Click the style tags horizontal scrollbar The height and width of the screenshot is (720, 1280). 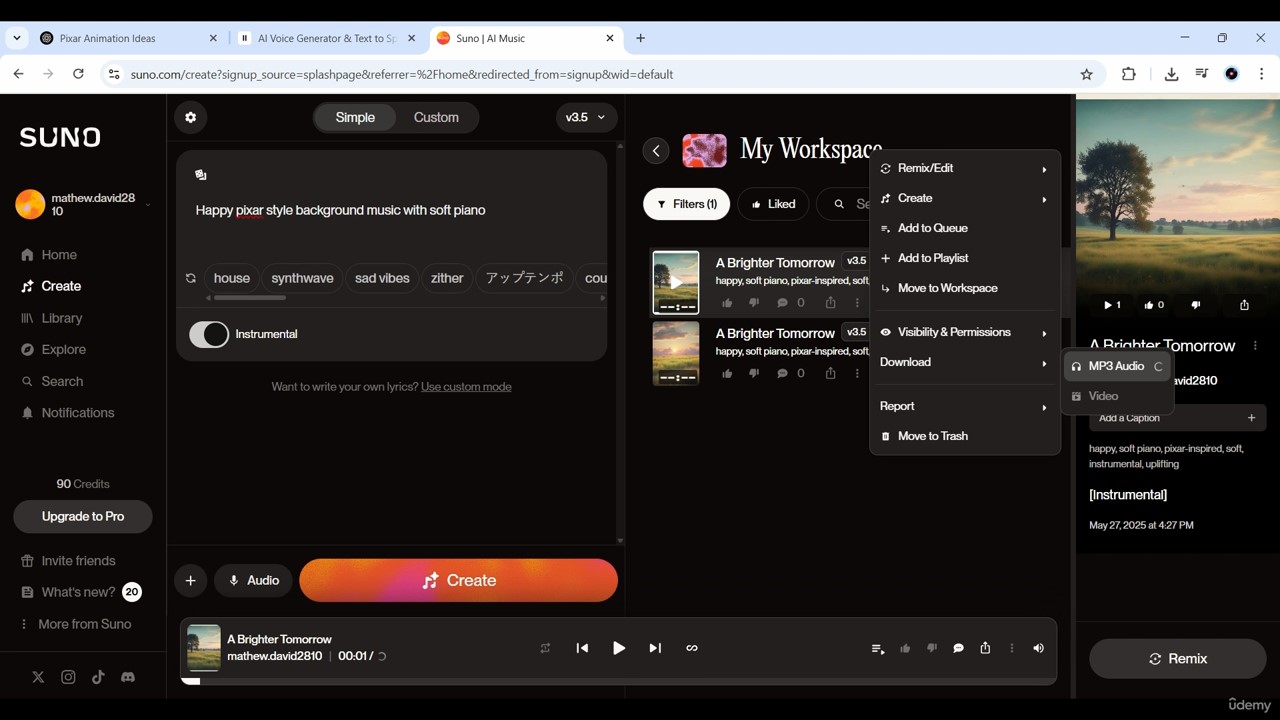point(249,298)
